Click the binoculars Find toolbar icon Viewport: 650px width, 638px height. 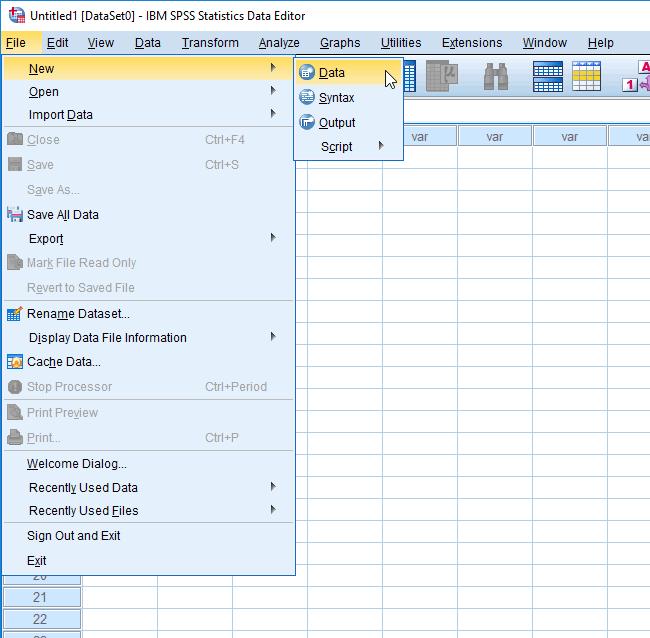pyautogui.click(x=495, y=76)
